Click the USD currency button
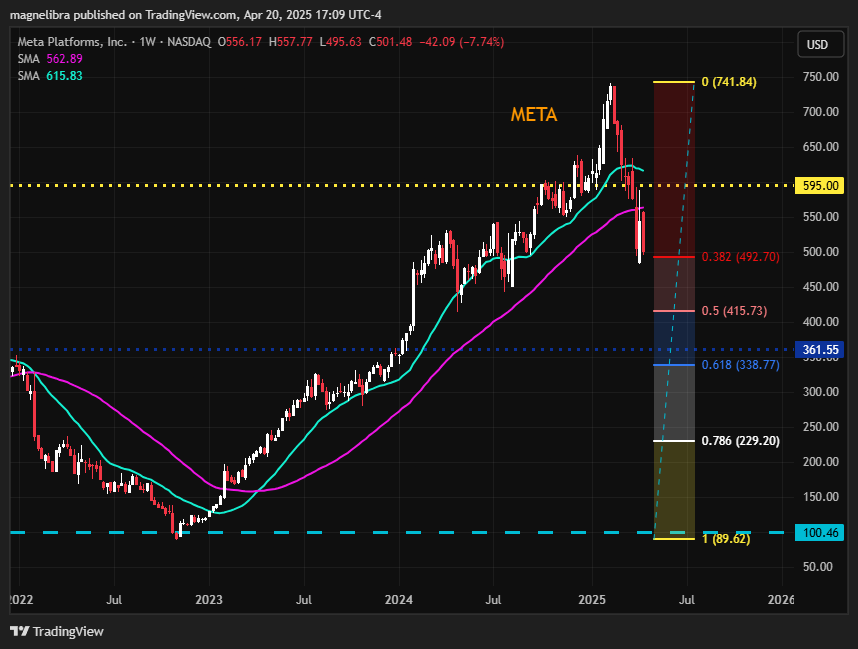 pyautogui.click(x=820, y=44)
